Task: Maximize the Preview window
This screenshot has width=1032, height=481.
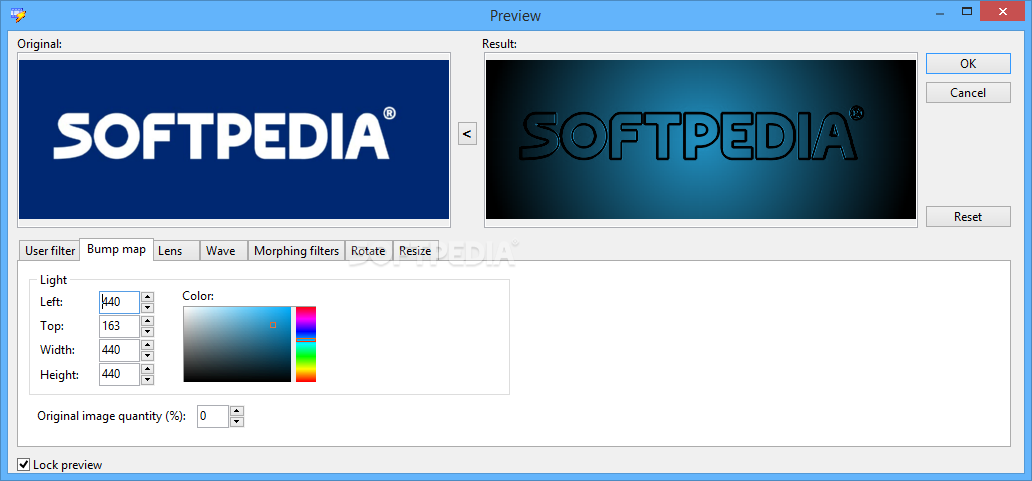Action: point(967,11)
